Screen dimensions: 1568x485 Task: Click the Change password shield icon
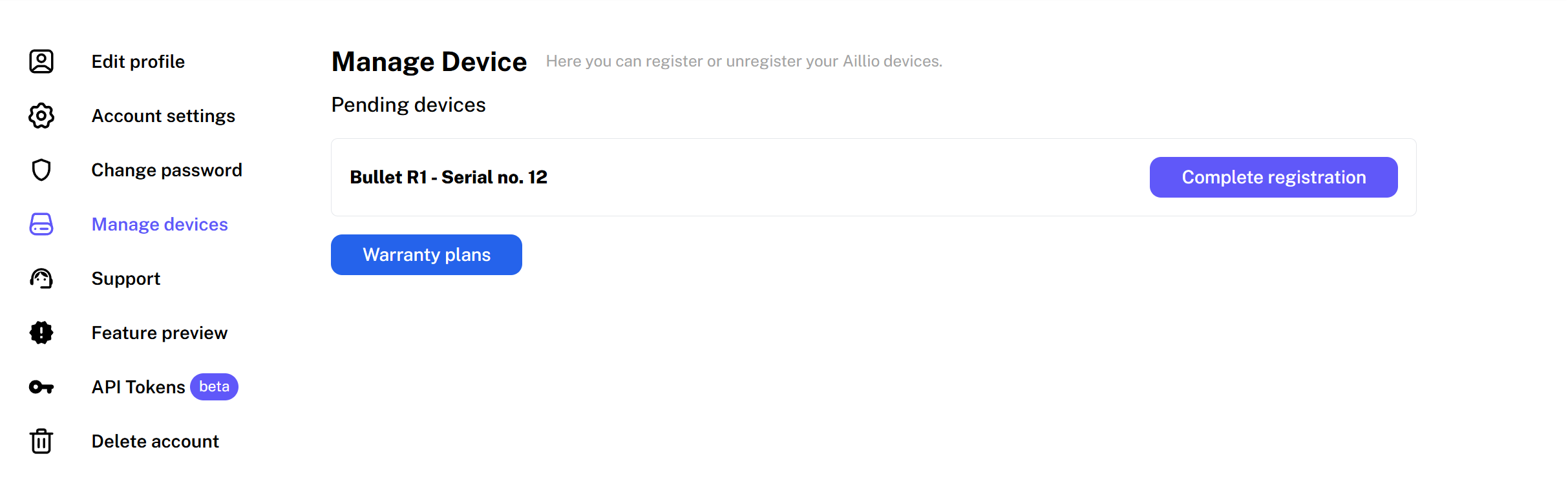41,170
